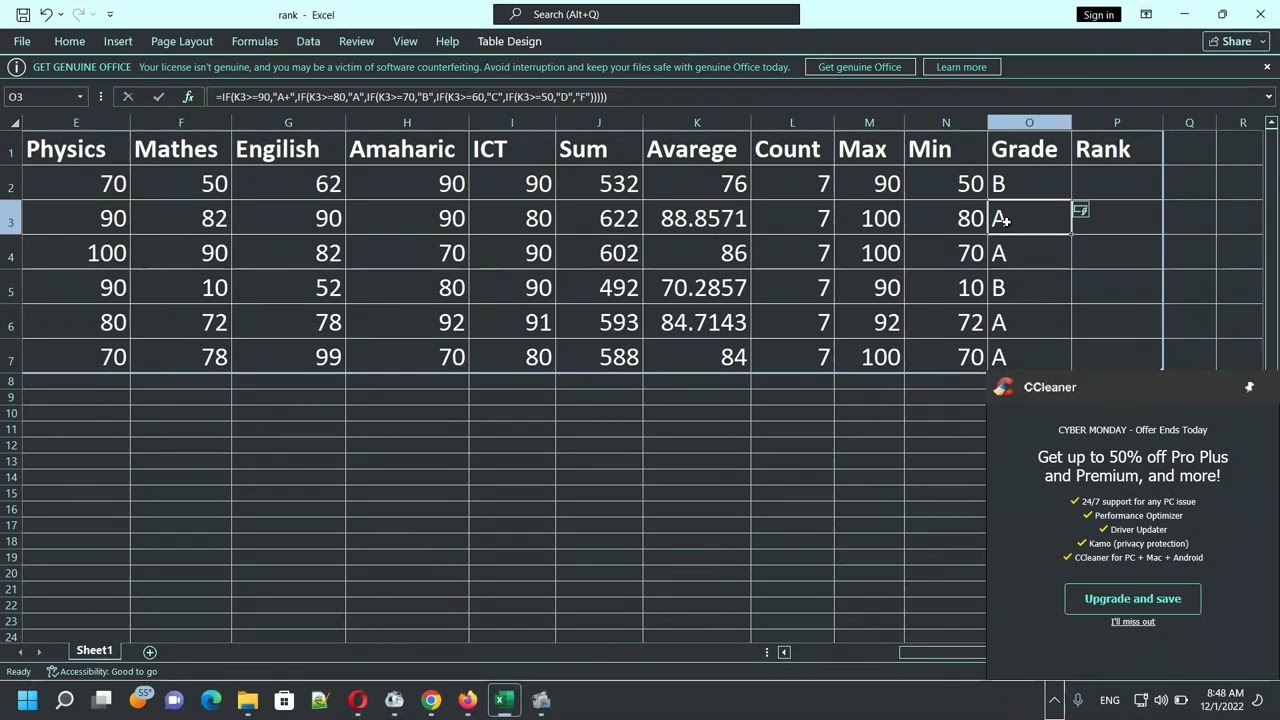Image resolution: width=1280 pixels, height=720 pixels.
Task: Click the Get genuine Office button
Action: [x=860, y=67]
